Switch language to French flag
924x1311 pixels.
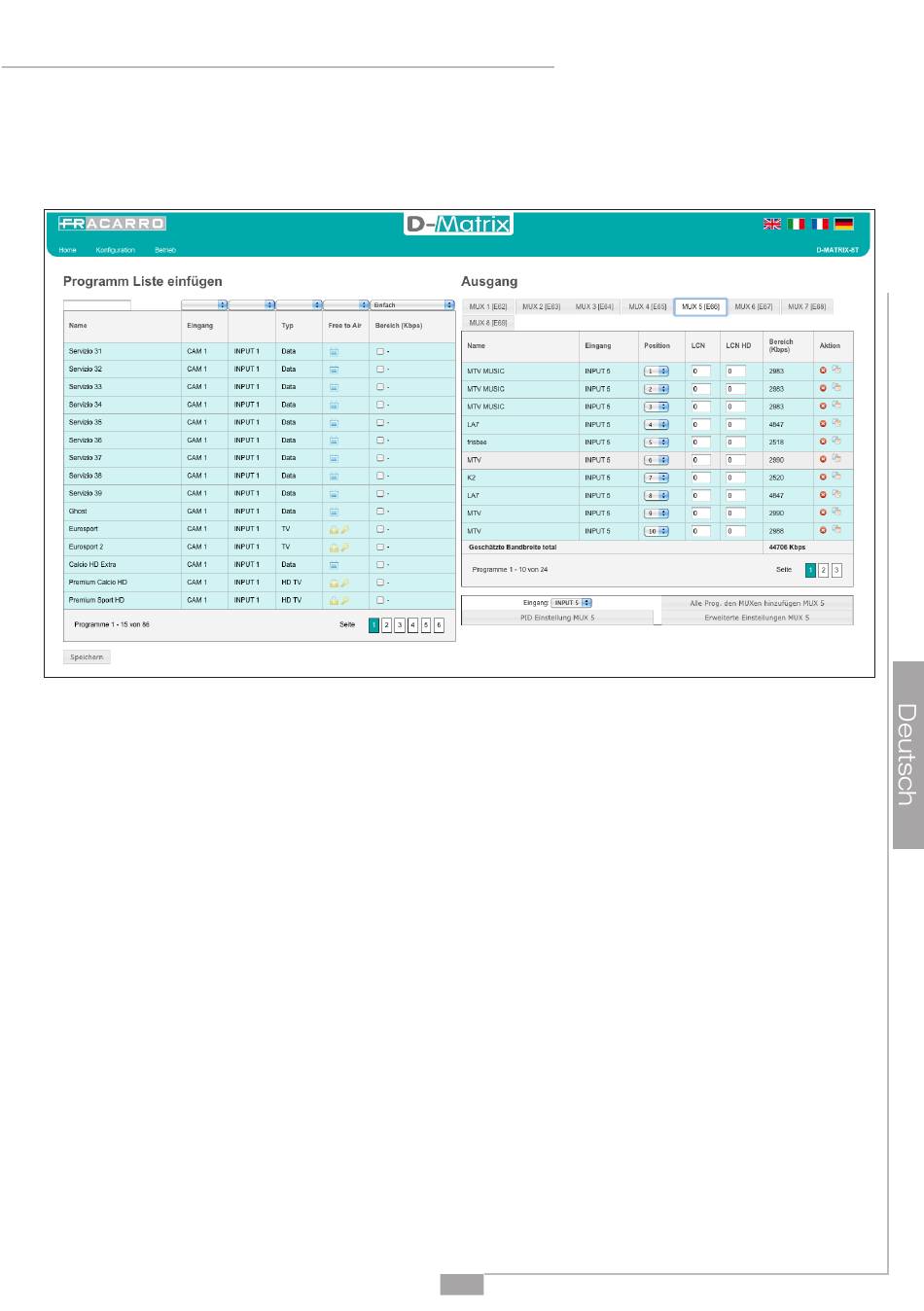(820, 224)
